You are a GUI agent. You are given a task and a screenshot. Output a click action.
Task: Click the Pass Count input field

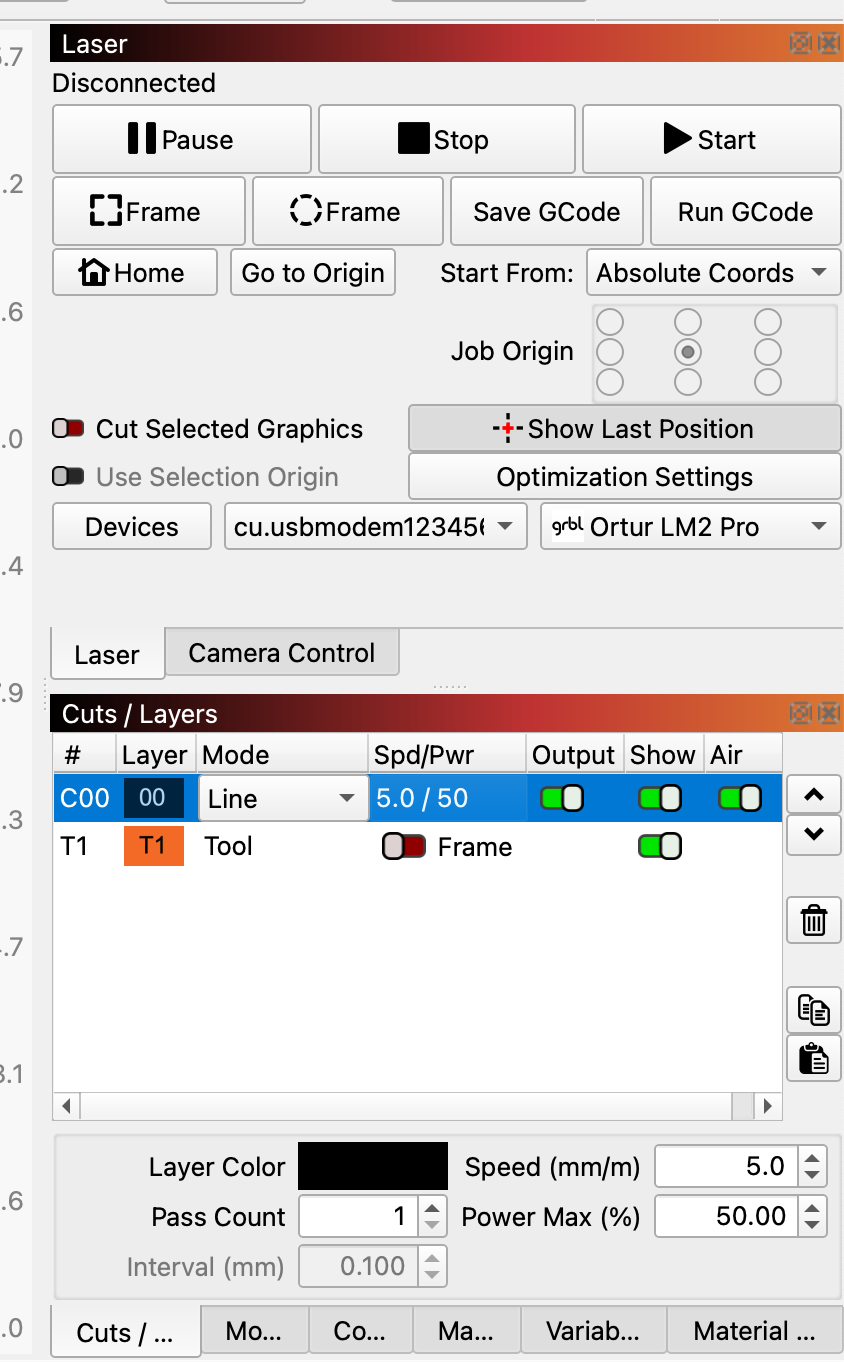[358, 1216]
